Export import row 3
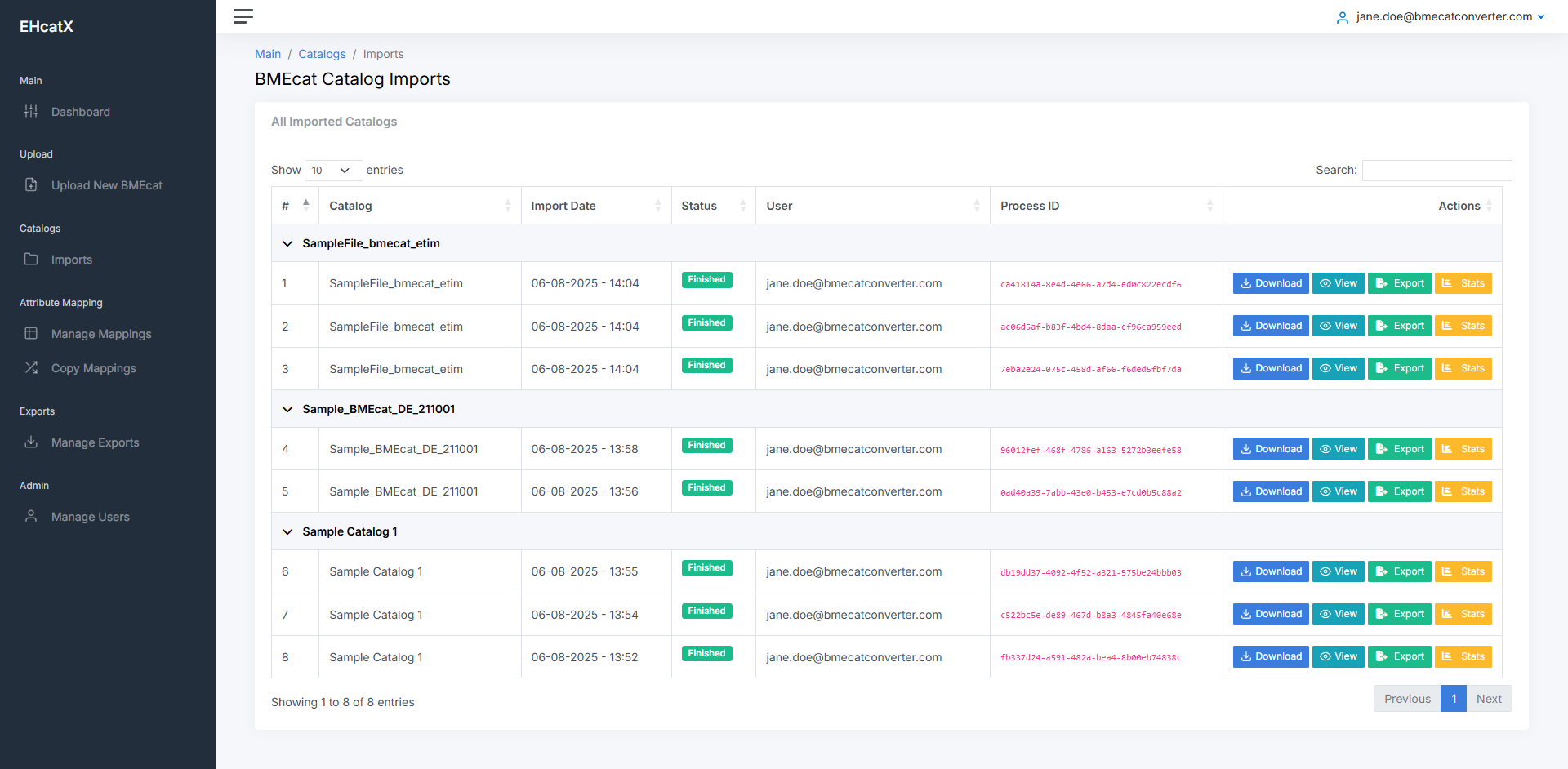Image resolution: width=1568 pixels, height=769 pixels. pyautogui.click(x=1400, y=368)
